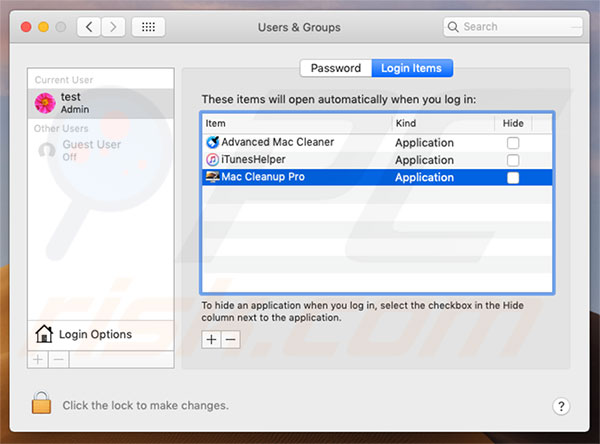The width and height of the screenshot is (600, 444).
Task: Click the iTunesHelper music icon
Action: tap(213, 159)
